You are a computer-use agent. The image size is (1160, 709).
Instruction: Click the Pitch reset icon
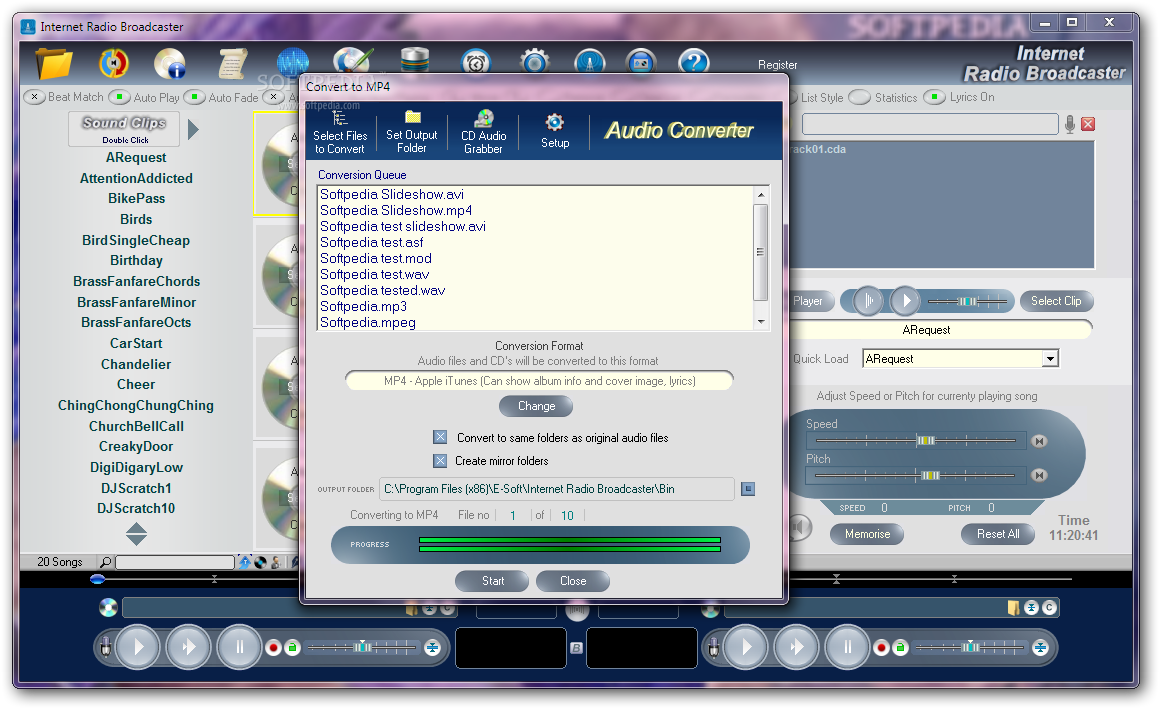(1039, 475)
